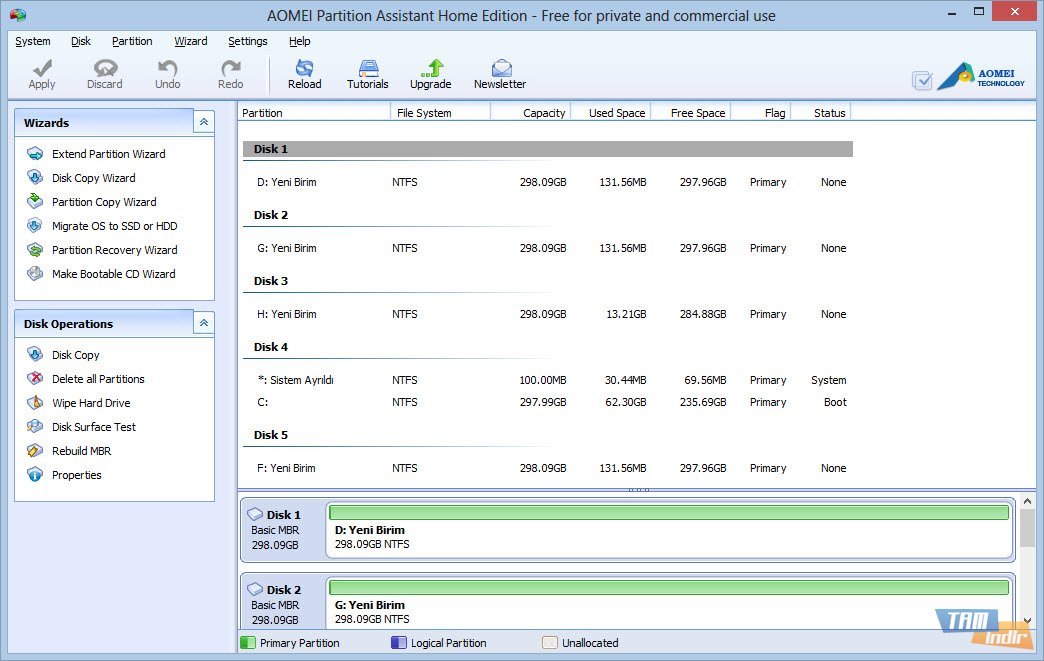Open the System menu
The height and width of the screenshot is (661, 1044).
pyautogui.click(x=33, y=41)
